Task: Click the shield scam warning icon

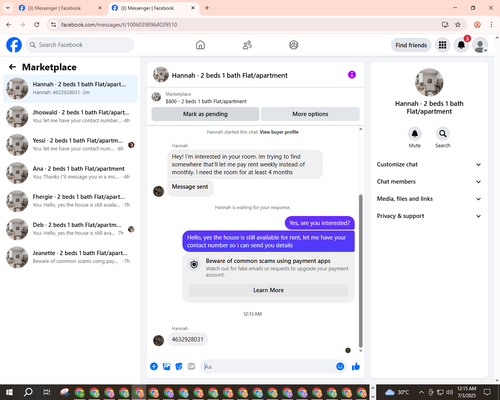Action: 194,265
